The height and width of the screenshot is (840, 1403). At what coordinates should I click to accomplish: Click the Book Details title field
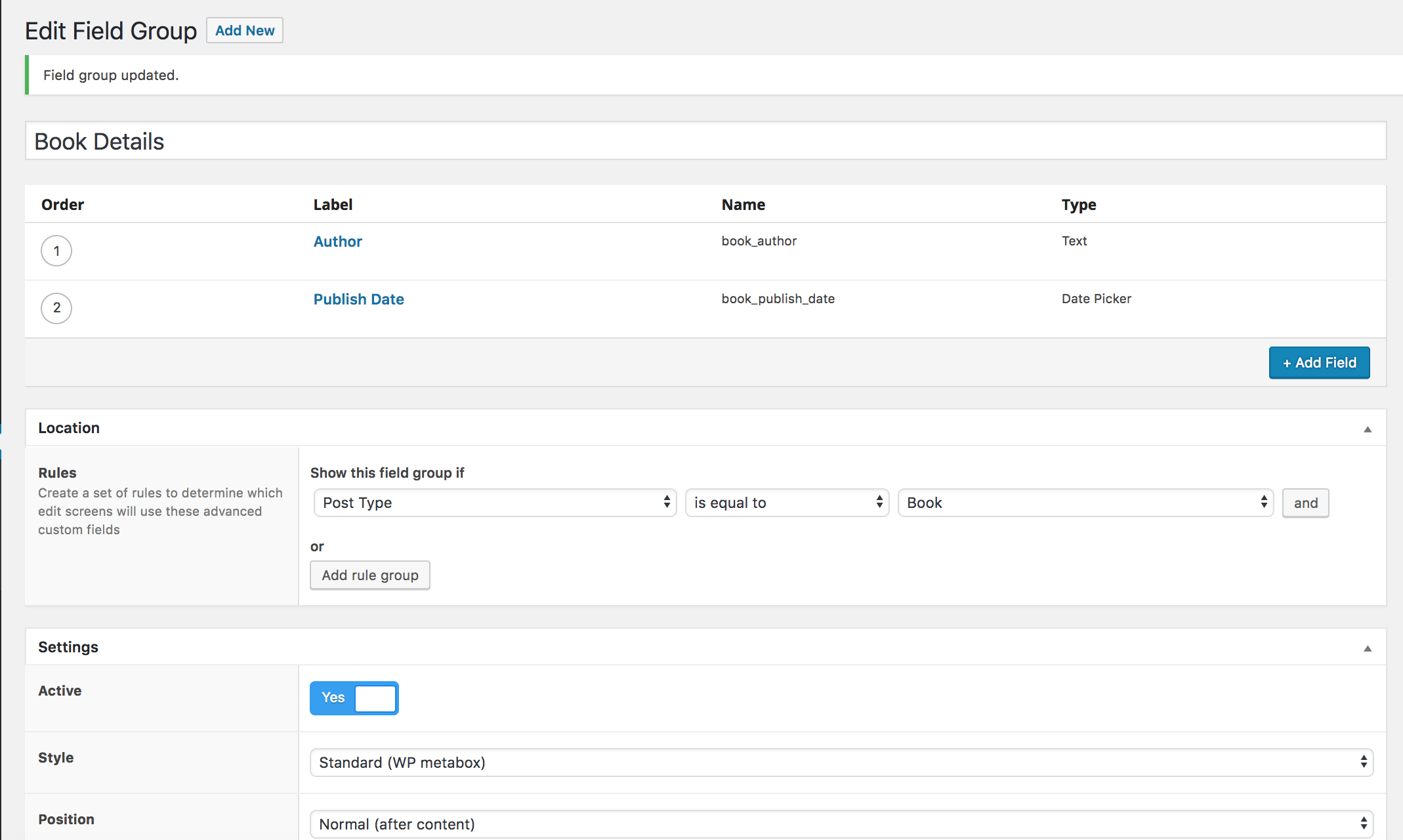(705, 141)
